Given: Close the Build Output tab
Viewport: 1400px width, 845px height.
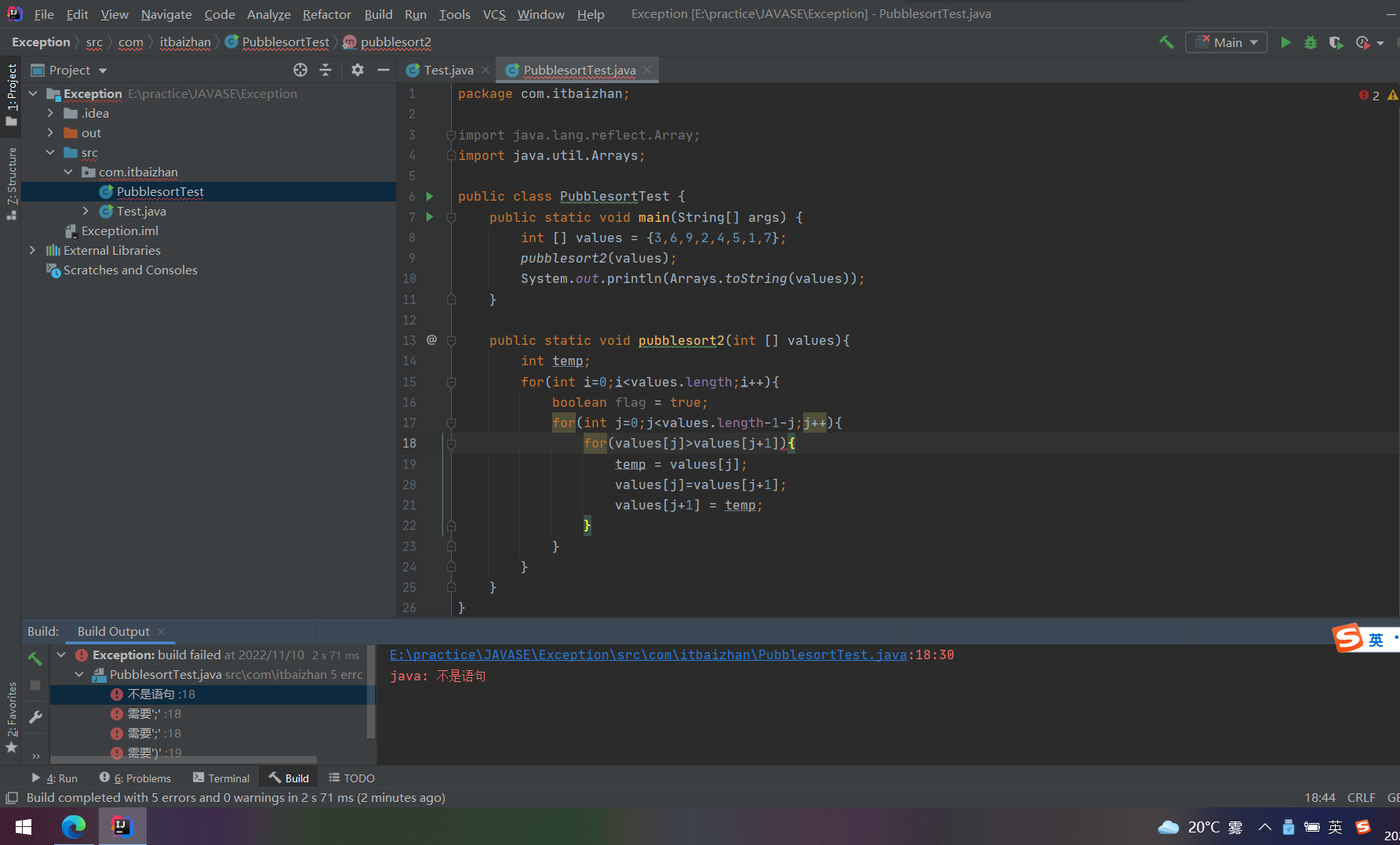Looking at the screenshot, I should (161, 631).
